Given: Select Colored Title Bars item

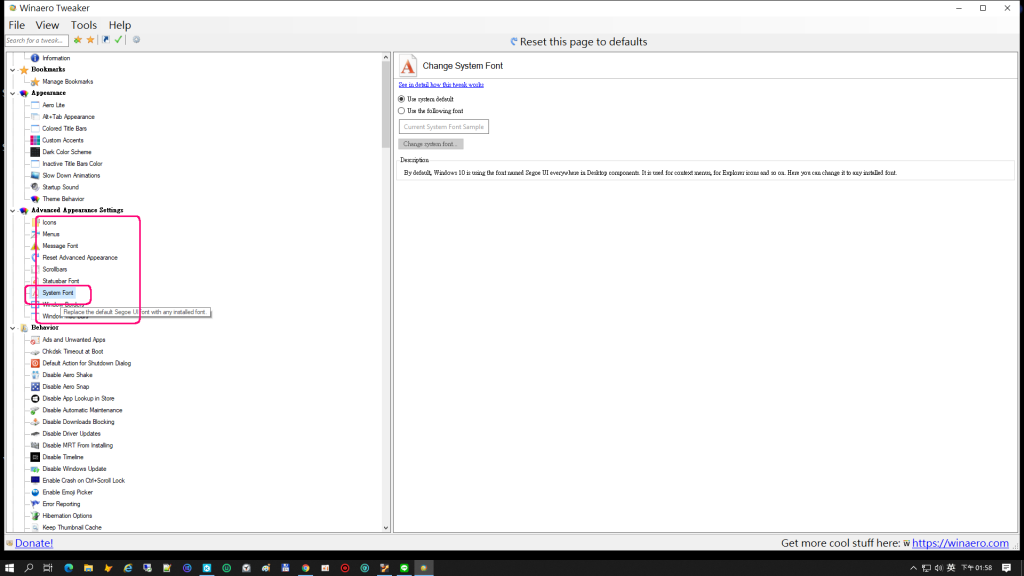Looking at the screenshot, I should point(64,129).
